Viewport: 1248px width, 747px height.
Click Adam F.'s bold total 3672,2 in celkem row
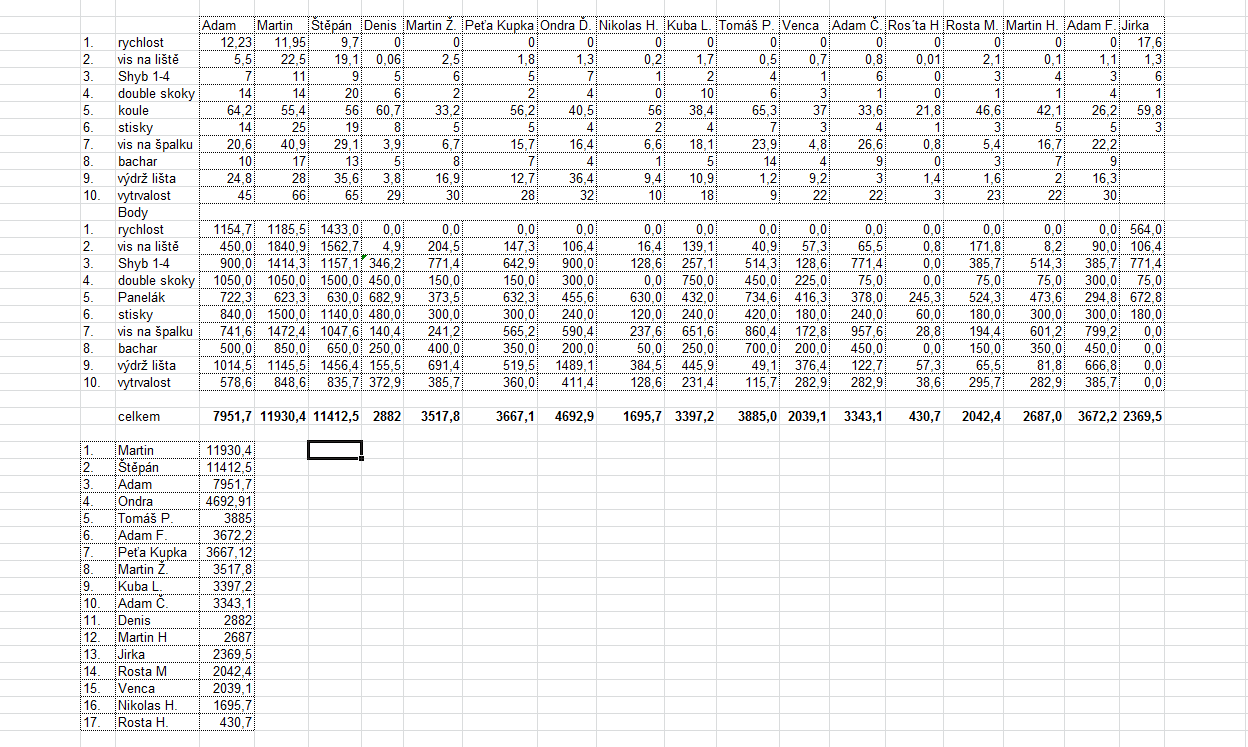pyautogui.click(x=1092, y=416)
